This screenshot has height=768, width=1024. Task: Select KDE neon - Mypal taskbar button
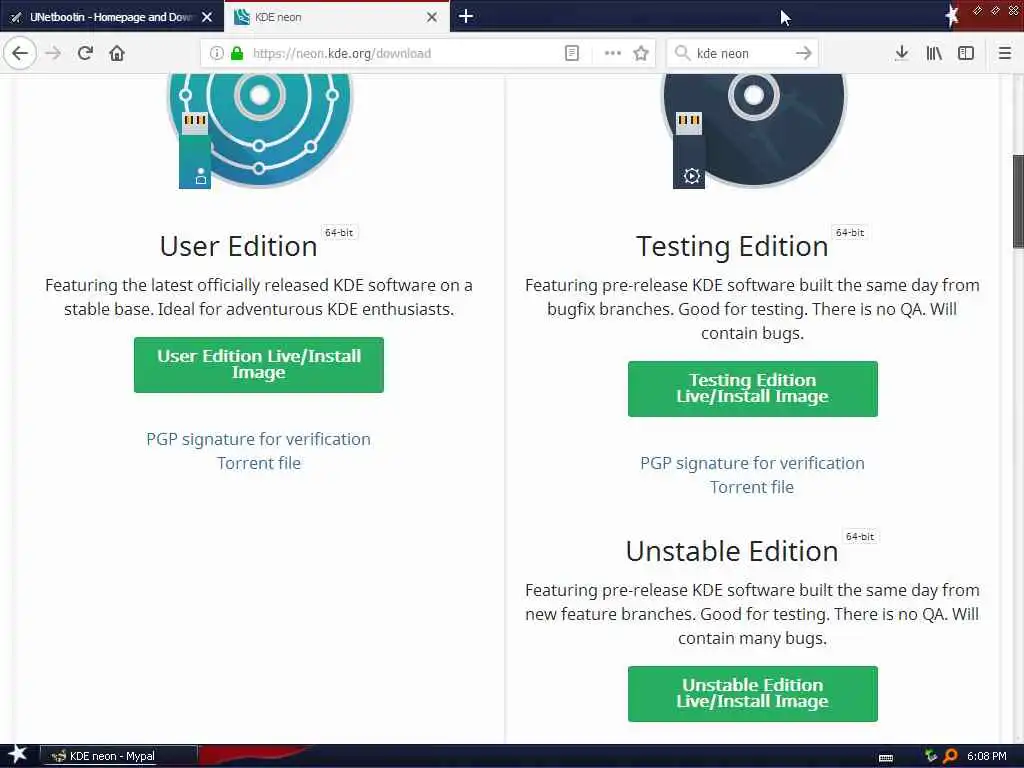tap(118, 756)
